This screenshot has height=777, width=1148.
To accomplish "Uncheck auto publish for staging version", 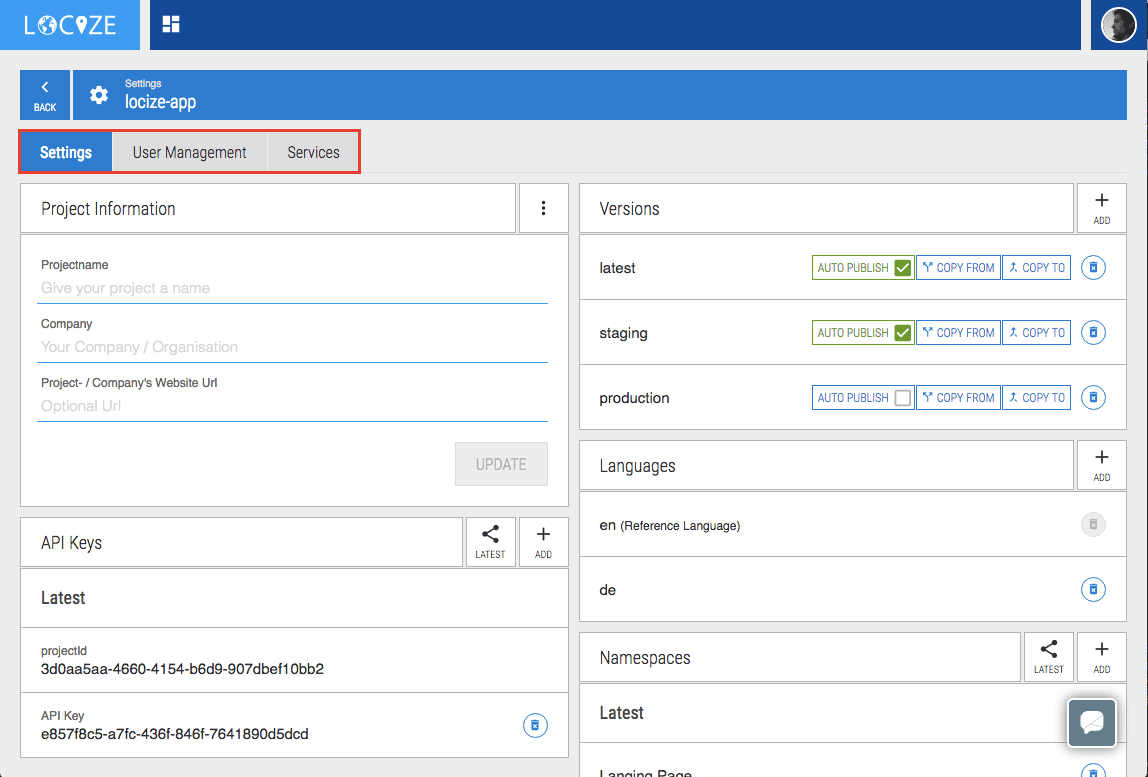I will click(903, 333).
